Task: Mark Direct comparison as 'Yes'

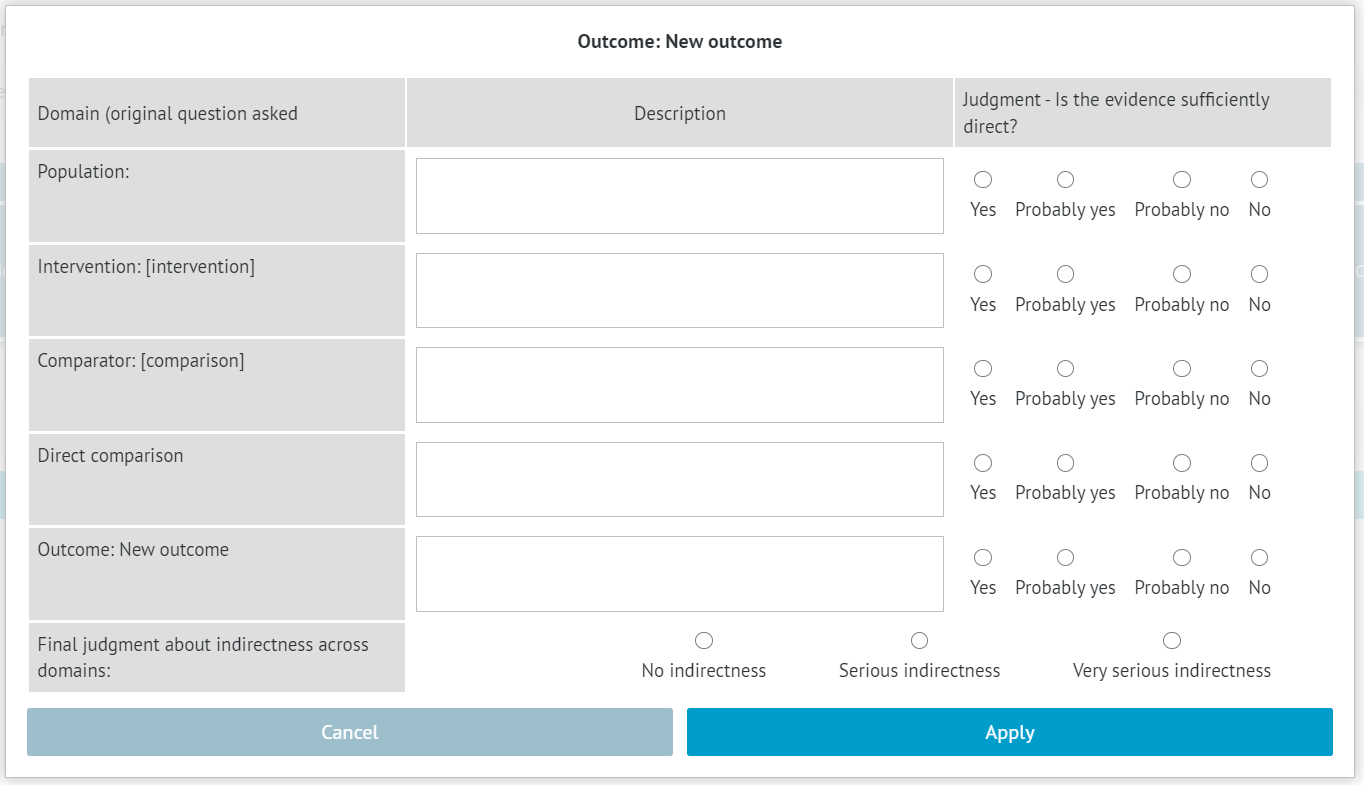Action: (x=983, y=463)
